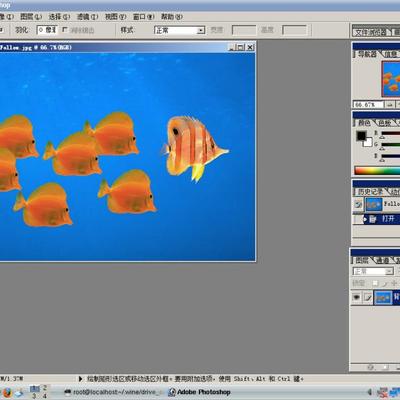Select the 信息 Info tab

coord(390,54)
